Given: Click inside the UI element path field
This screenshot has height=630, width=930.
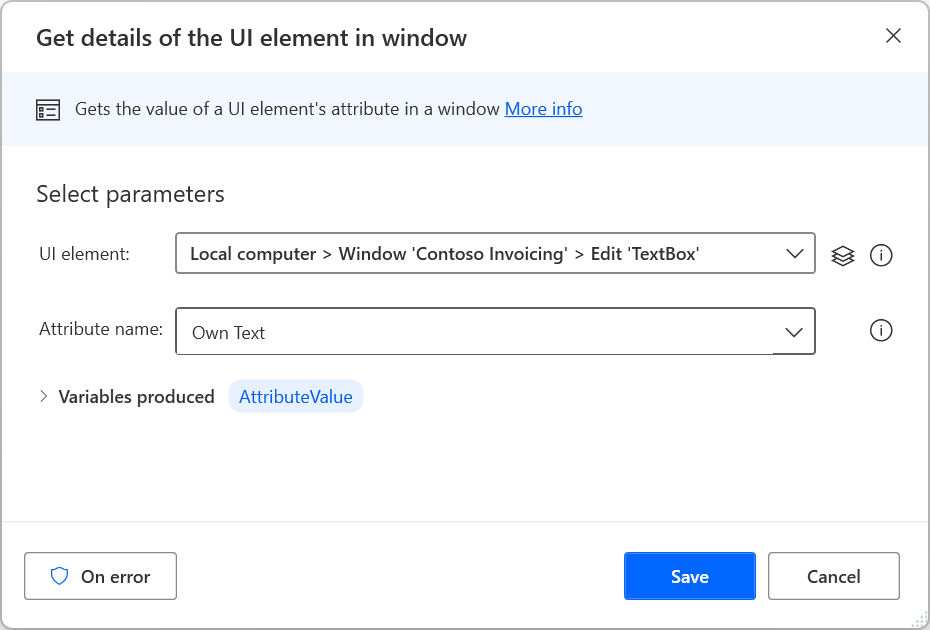Looking at the screenshot, I should click(x=450, y=253).
